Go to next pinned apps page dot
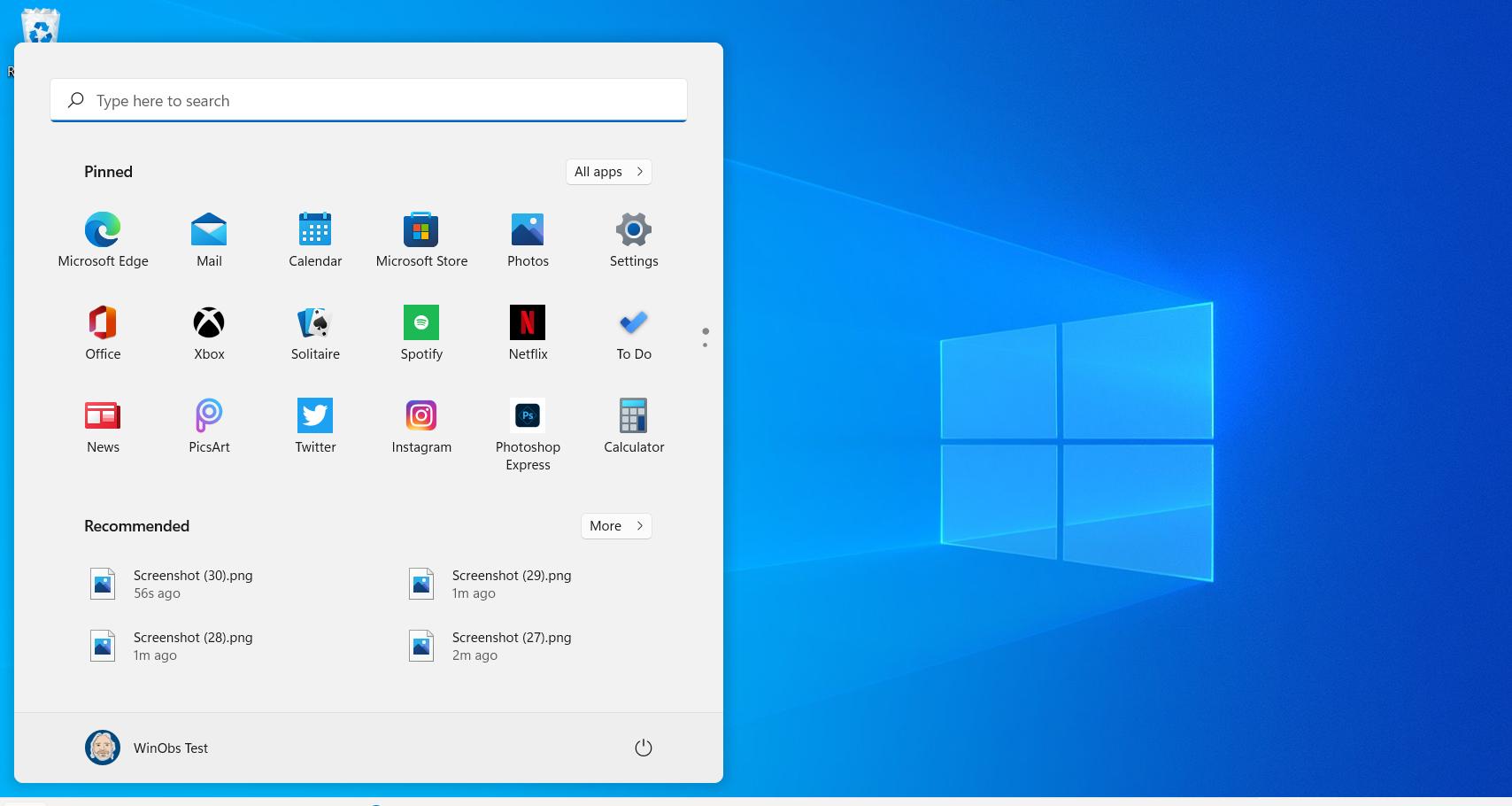 [705, 345]
